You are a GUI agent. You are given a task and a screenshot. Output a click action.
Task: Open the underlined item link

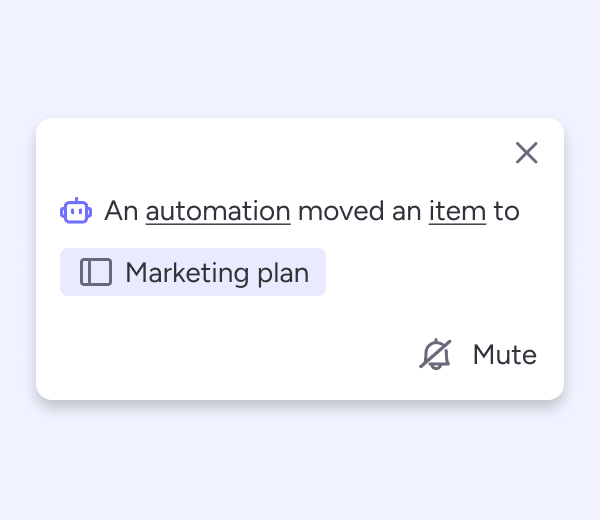457,211
